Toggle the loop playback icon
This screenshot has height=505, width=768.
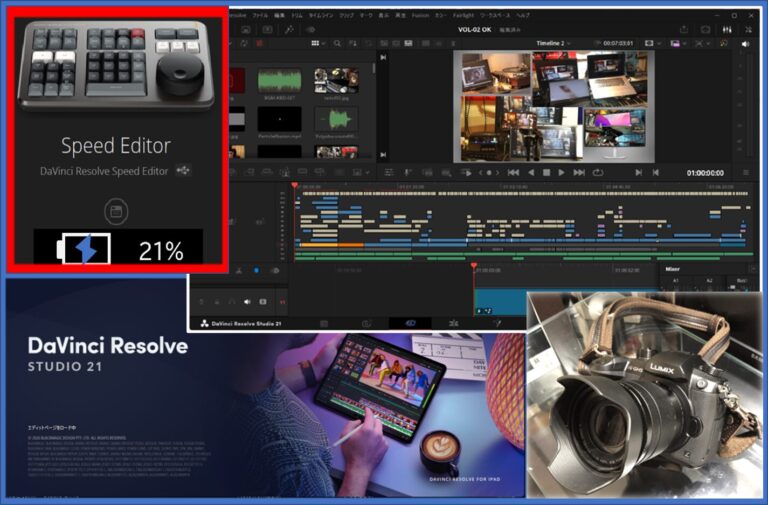click(x=598, y=172)
